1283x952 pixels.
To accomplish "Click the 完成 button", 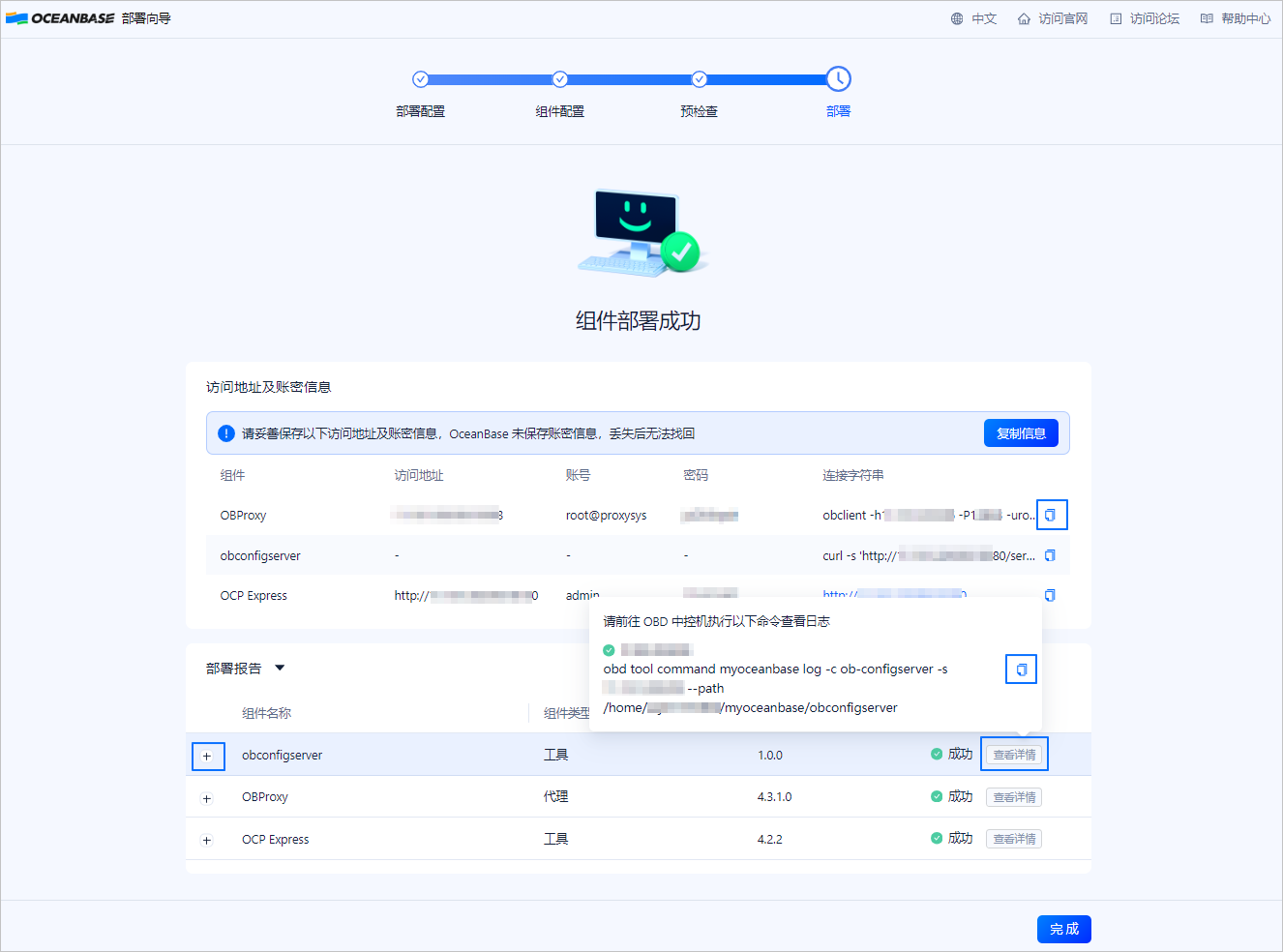I will 1063,929.
